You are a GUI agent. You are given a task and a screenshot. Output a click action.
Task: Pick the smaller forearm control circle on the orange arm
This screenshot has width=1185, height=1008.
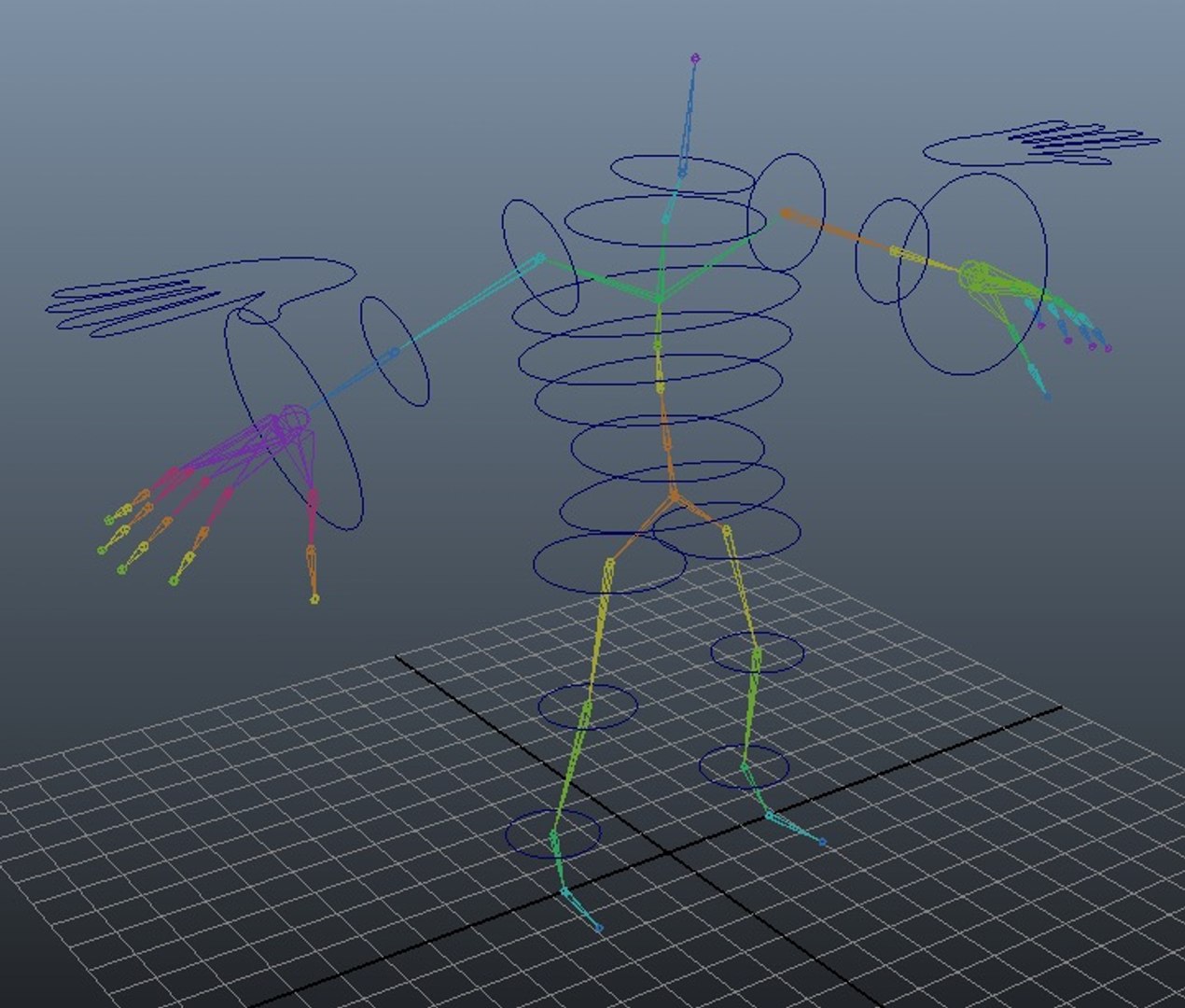point(892,251)
